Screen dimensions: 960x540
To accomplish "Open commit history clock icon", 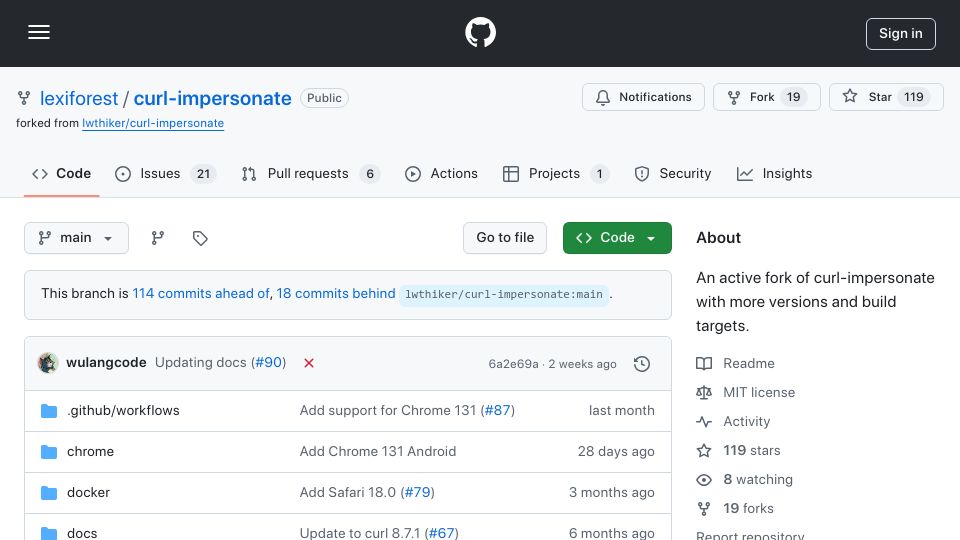I will pos(642,364).
